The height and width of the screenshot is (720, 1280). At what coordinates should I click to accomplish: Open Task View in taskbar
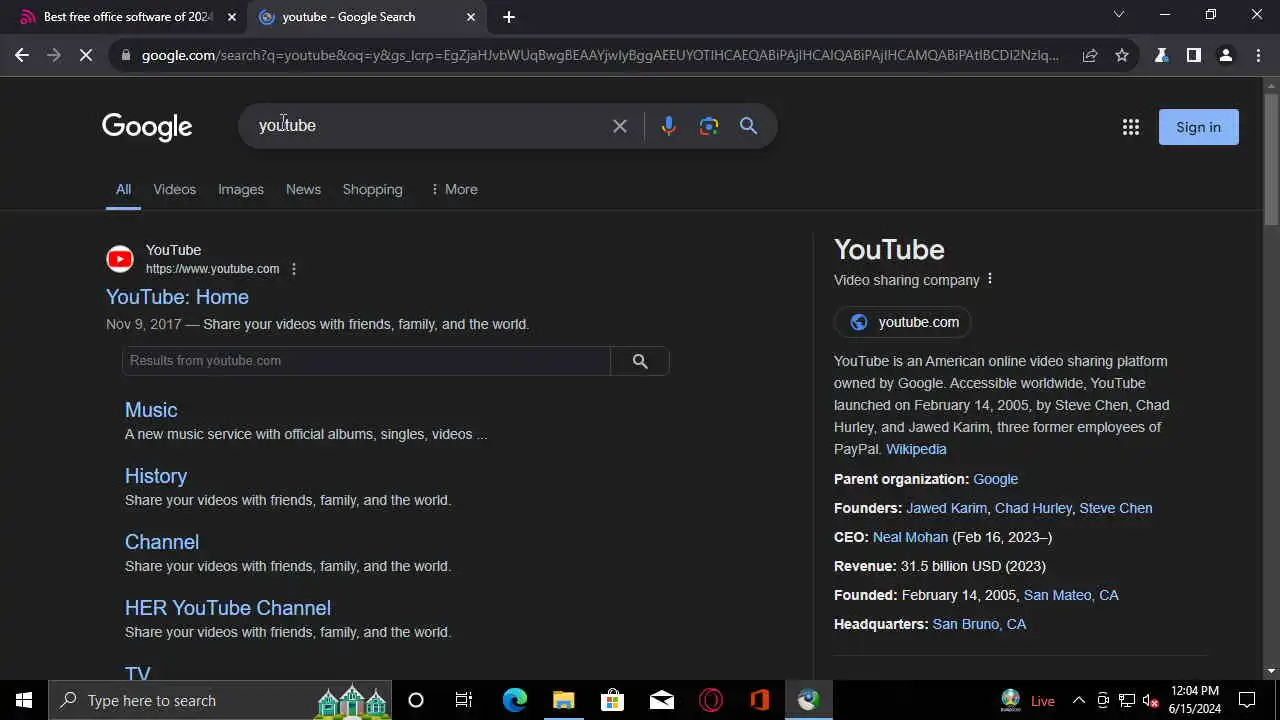[x=464, y=700]
